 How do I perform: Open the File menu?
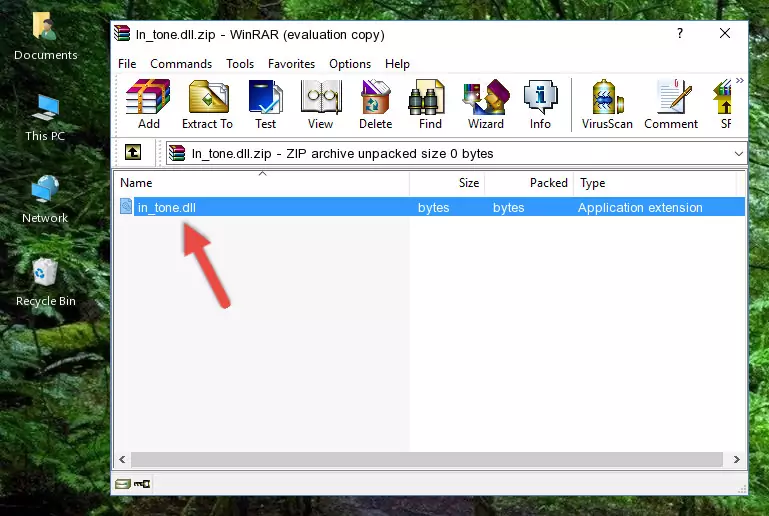[x=127, y=64]
